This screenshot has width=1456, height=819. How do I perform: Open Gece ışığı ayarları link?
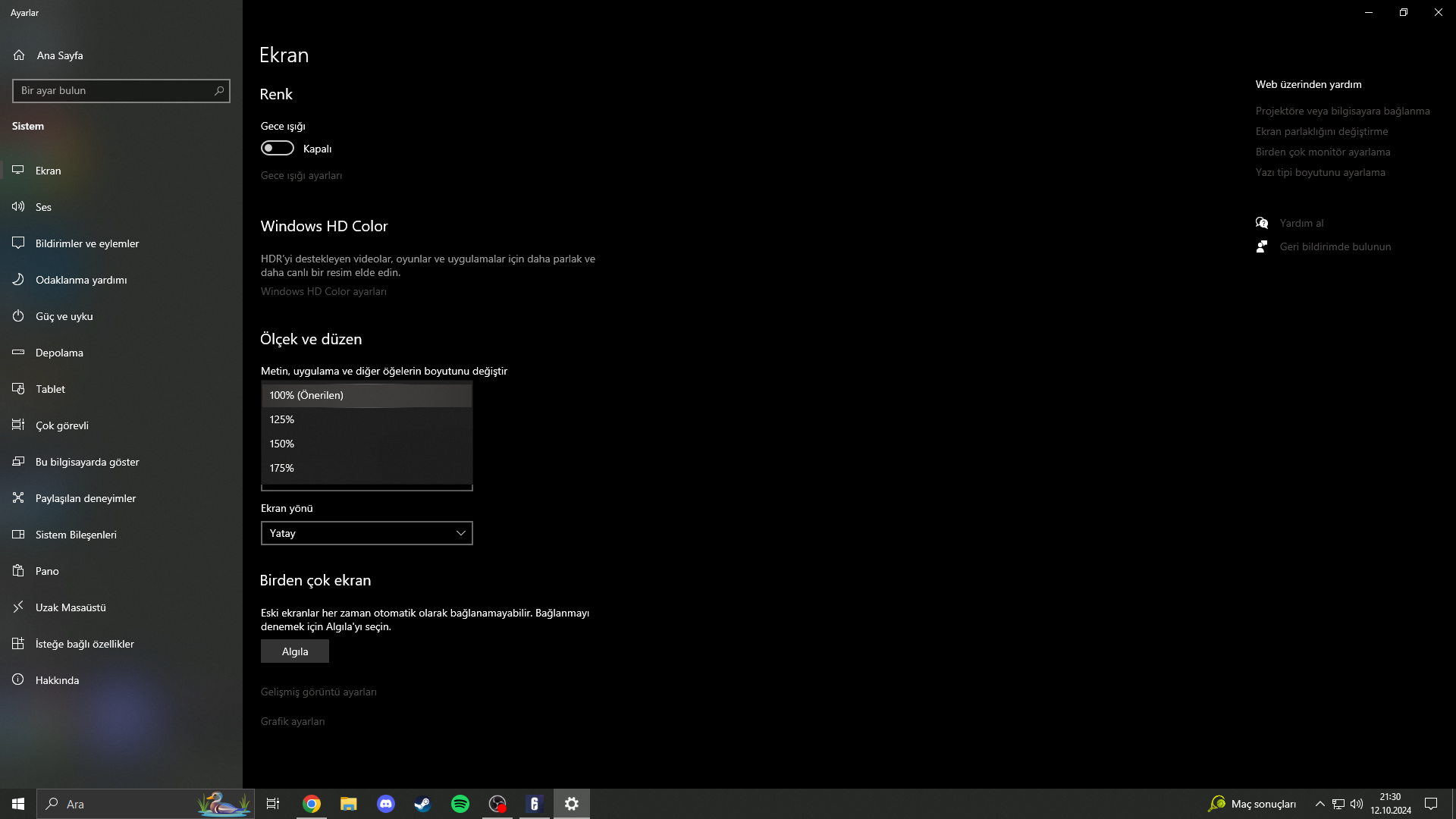pos(301,176)
